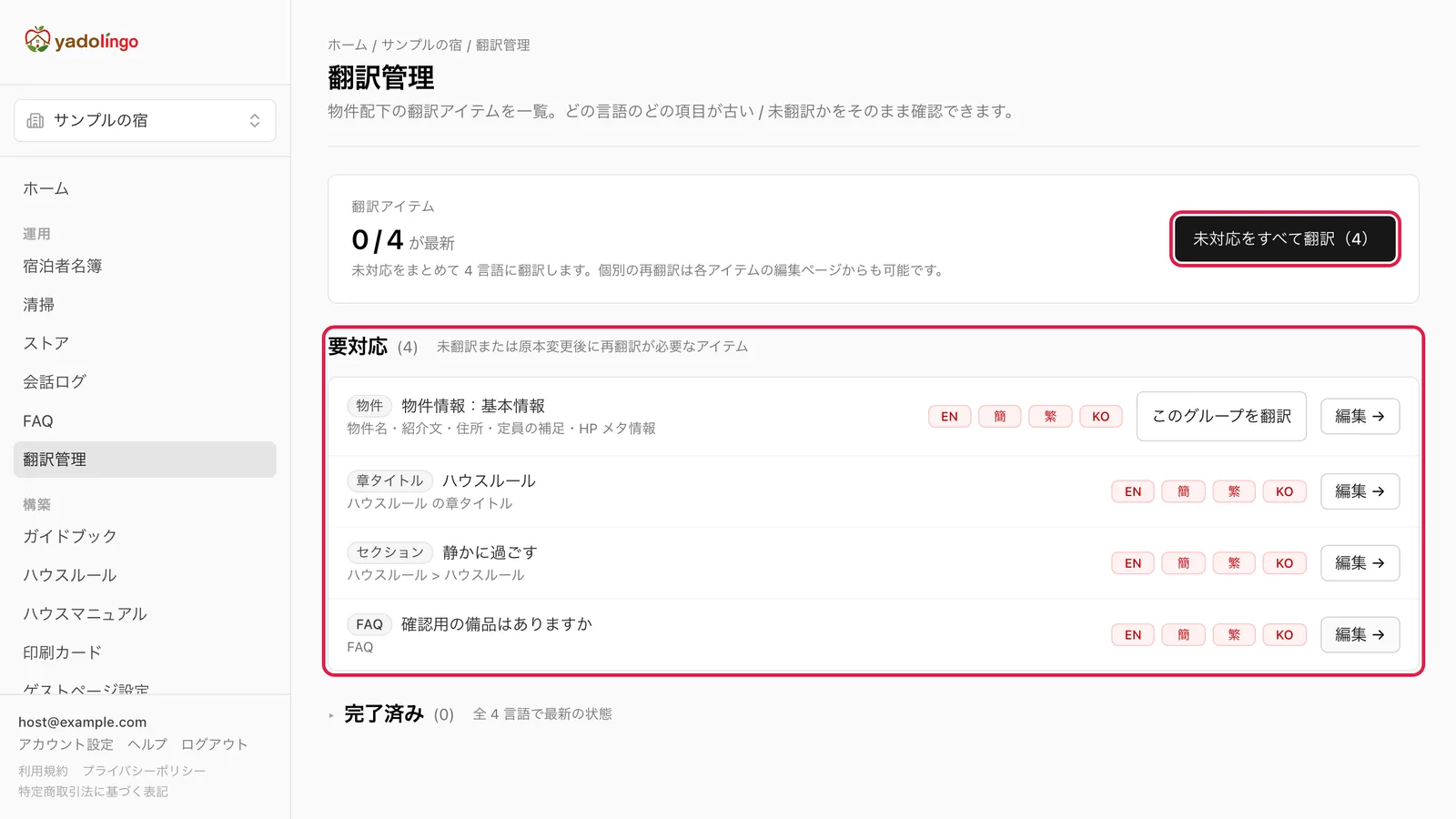Open ガイドブック in the sidebar

[x=70, y=536]
